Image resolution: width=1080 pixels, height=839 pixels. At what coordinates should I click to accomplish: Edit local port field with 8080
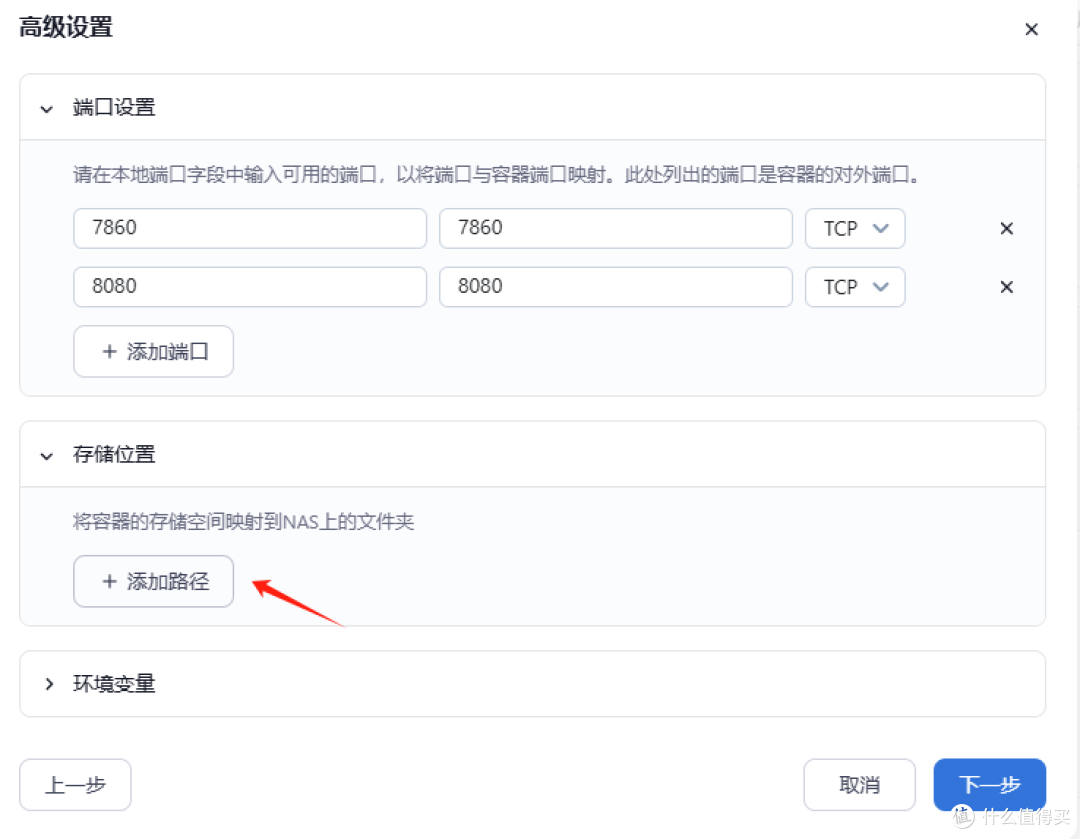pos(250,287)
